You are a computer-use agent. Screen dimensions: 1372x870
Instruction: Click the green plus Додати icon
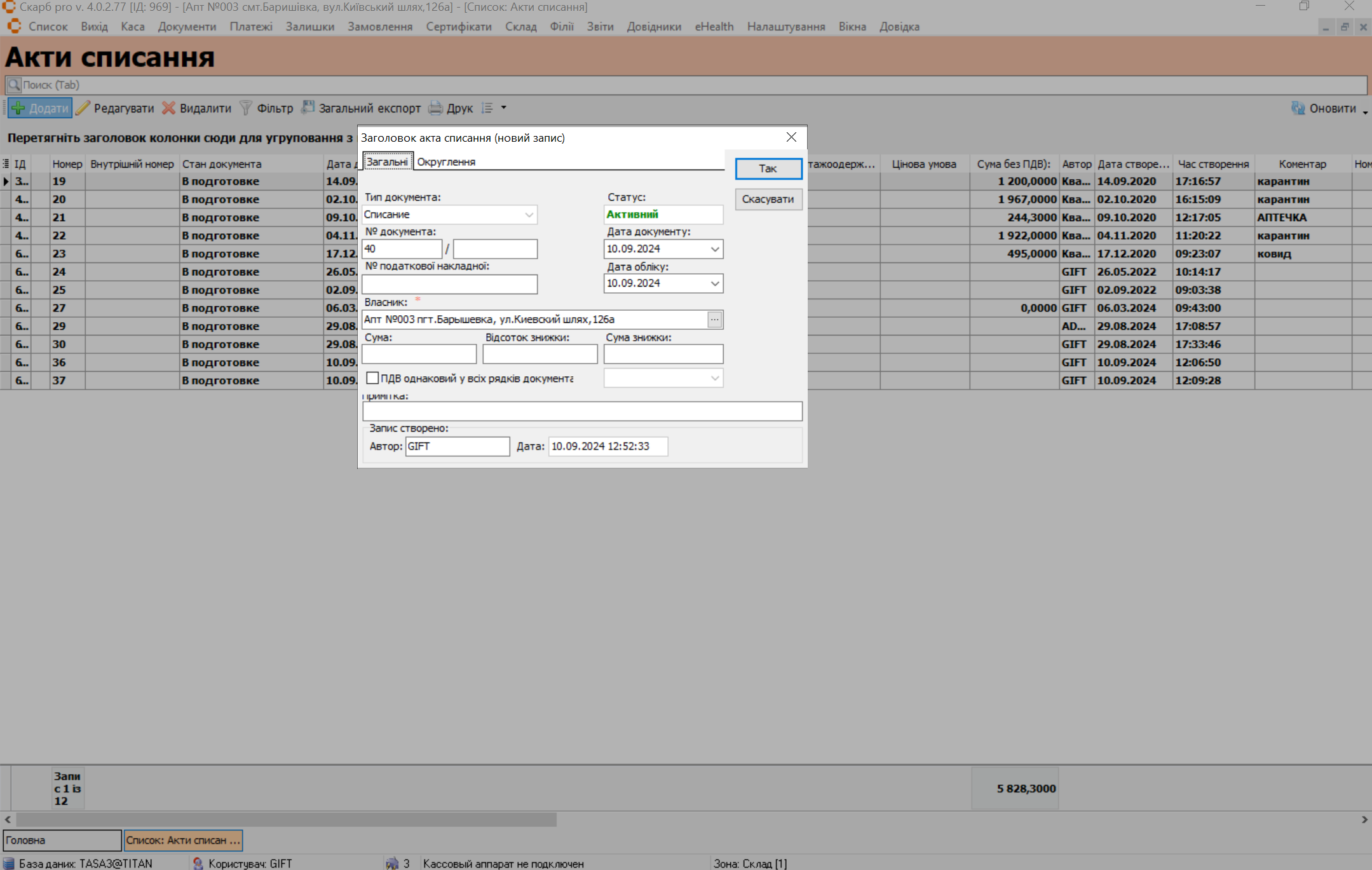coord(18,108)
